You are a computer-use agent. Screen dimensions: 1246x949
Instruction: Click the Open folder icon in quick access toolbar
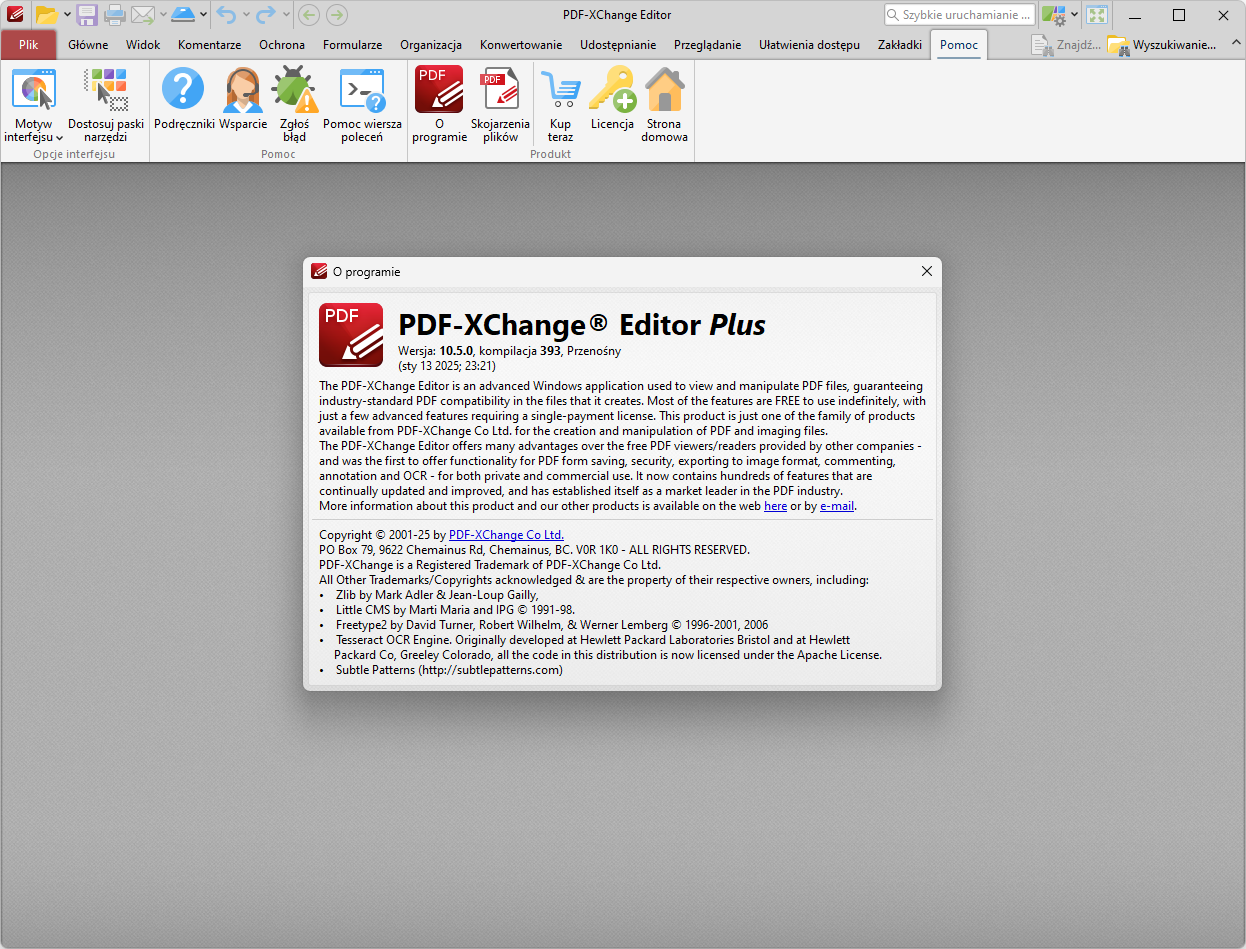click(x=46, y=15)
